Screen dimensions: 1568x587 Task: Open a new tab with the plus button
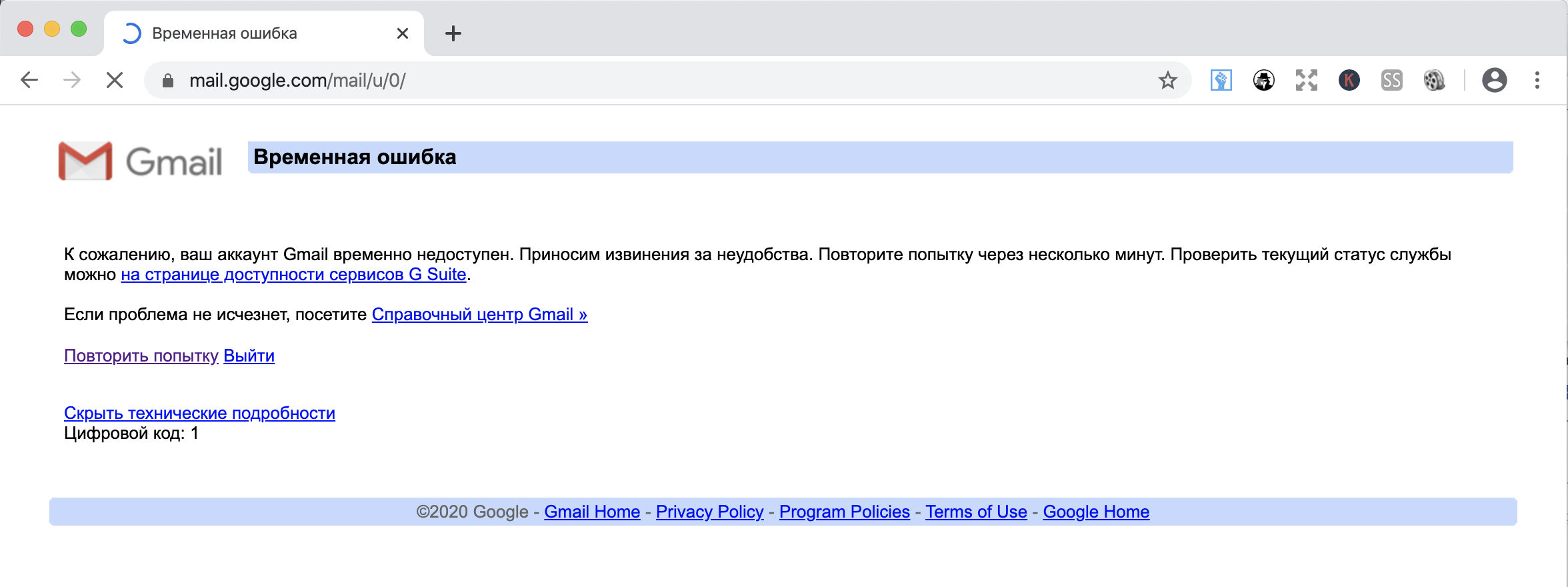(x=453, y=33)
